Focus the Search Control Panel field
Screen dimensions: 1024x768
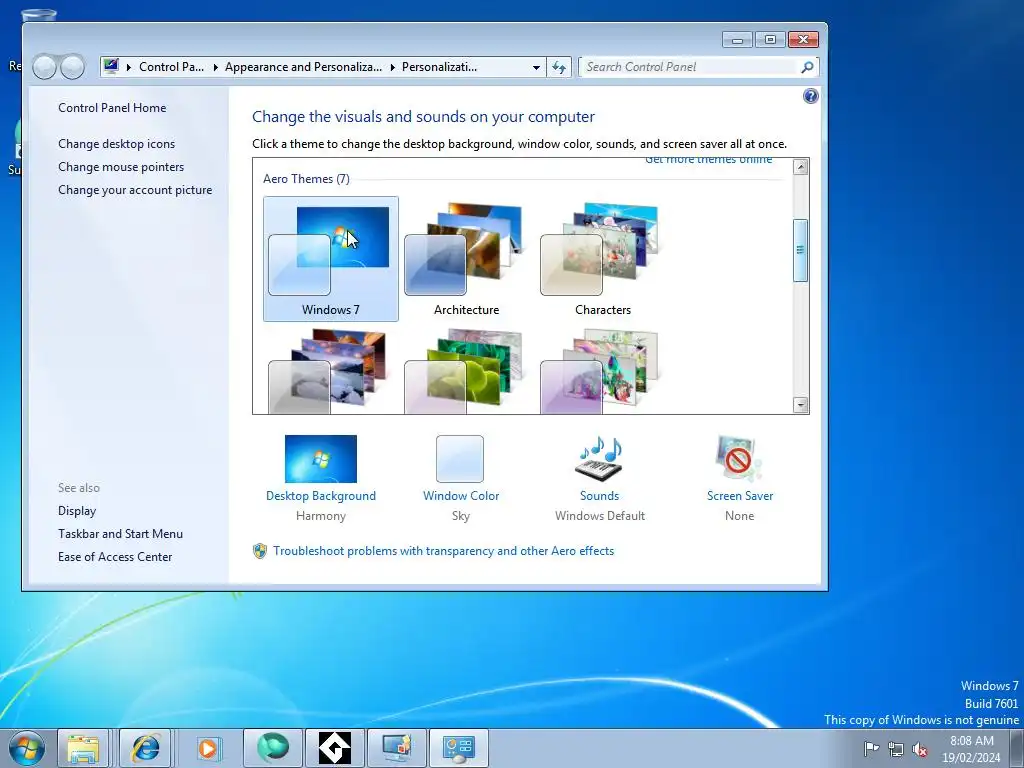point(697,67)
